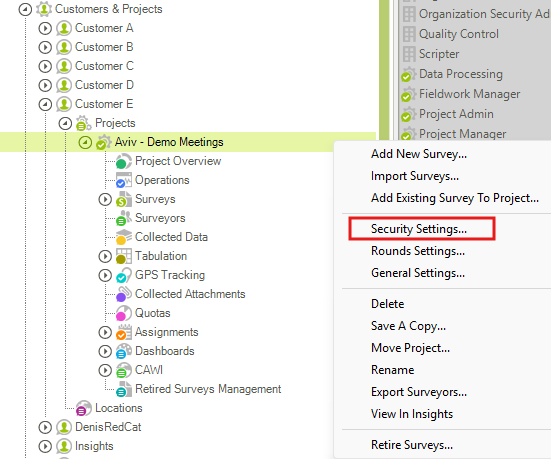This screenshot has width=551, height=459.
Task: Click the Collected Data icon
Action: pyautogui.click(x=123, y=237)
